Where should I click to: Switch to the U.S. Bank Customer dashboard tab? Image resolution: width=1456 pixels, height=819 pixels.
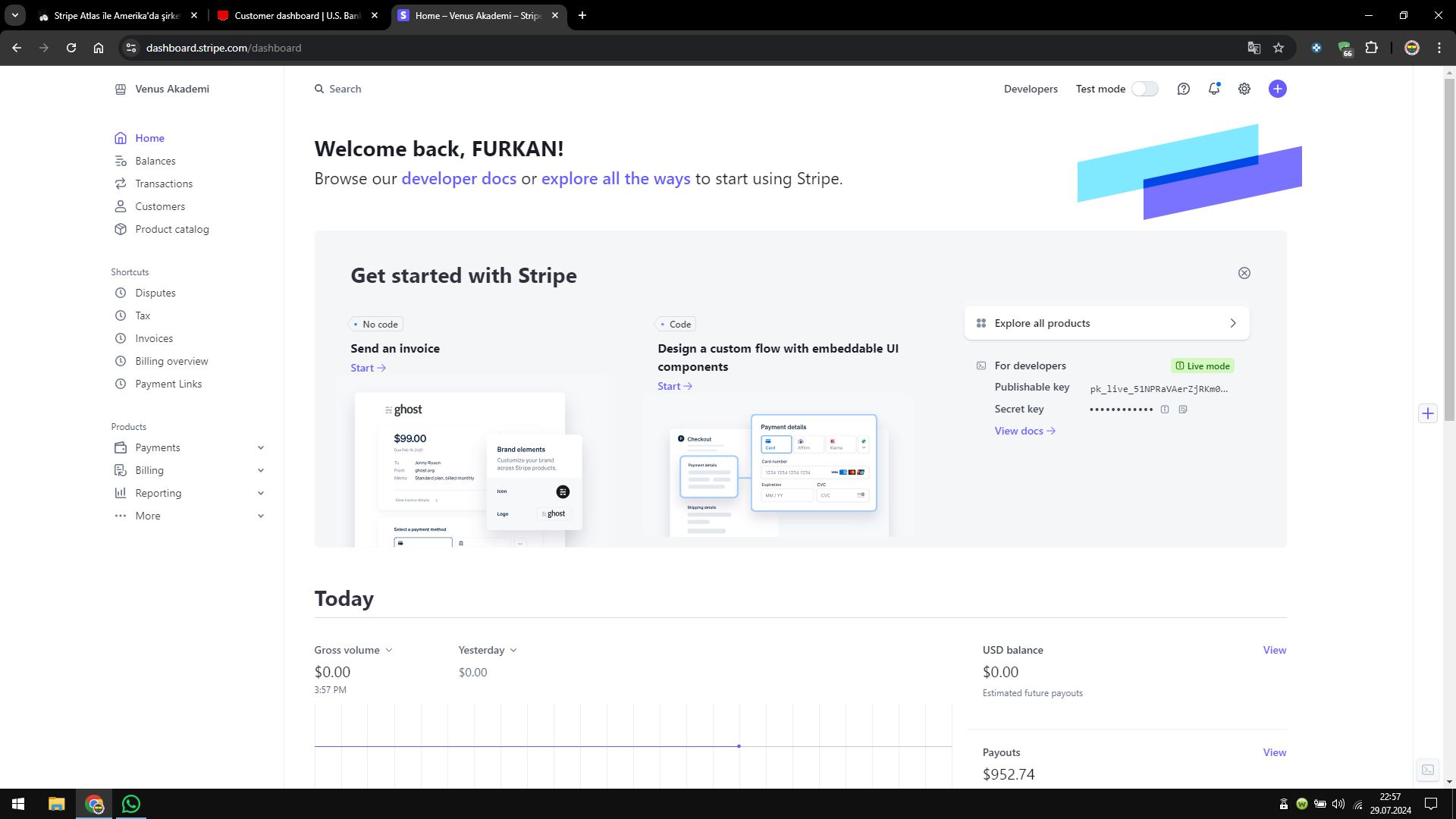click(297, 15)
